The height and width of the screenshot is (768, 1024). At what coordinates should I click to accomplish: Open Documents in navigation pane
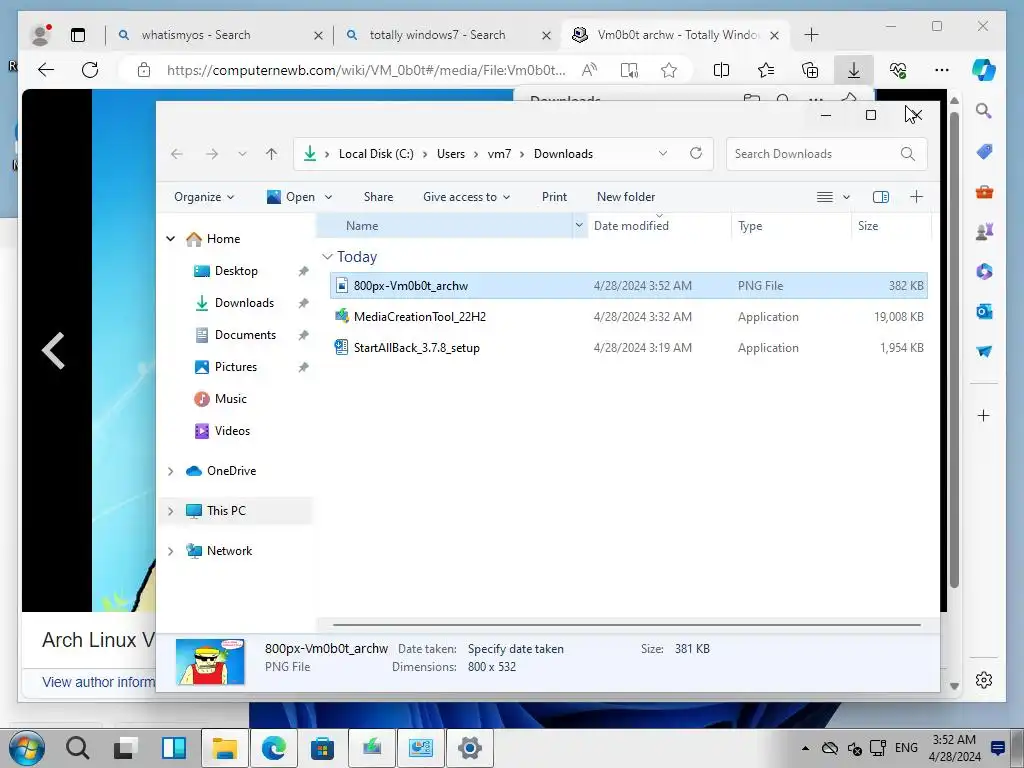(245, 334)
